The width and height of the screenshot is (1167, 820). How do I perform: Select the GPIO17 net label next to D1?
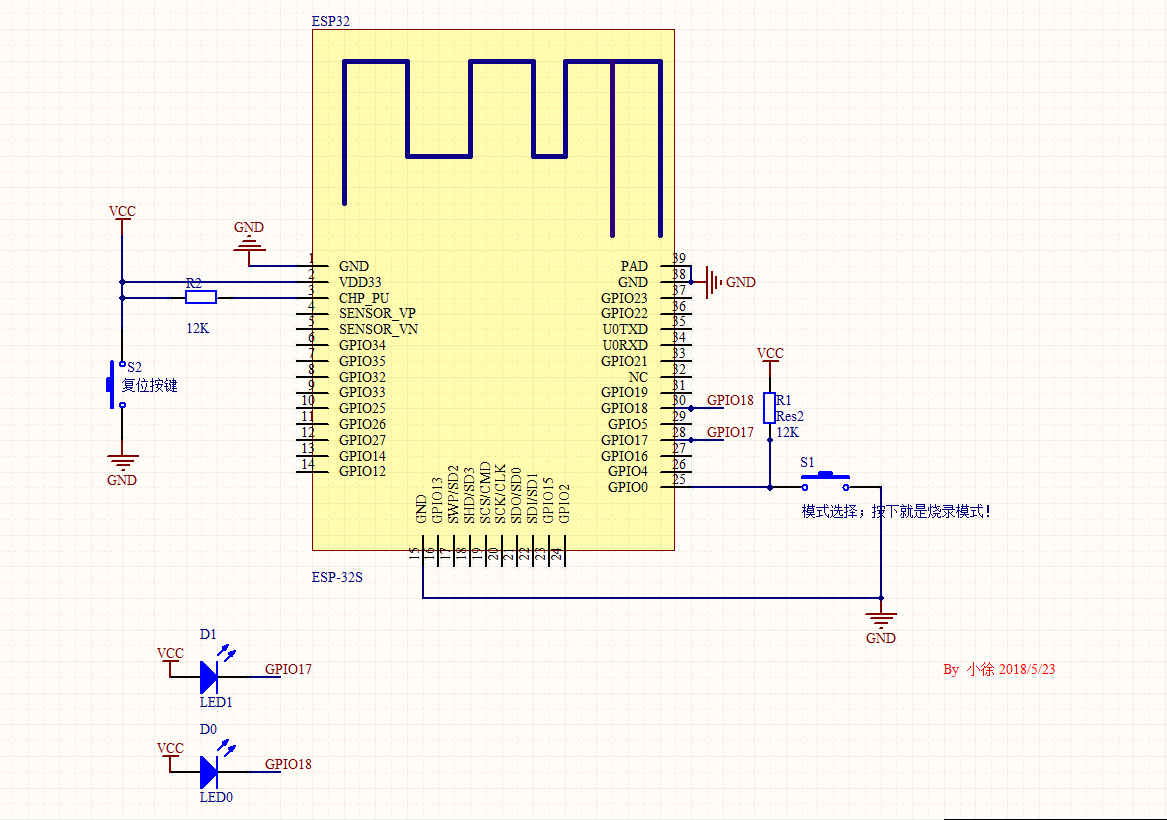(288, 669)
